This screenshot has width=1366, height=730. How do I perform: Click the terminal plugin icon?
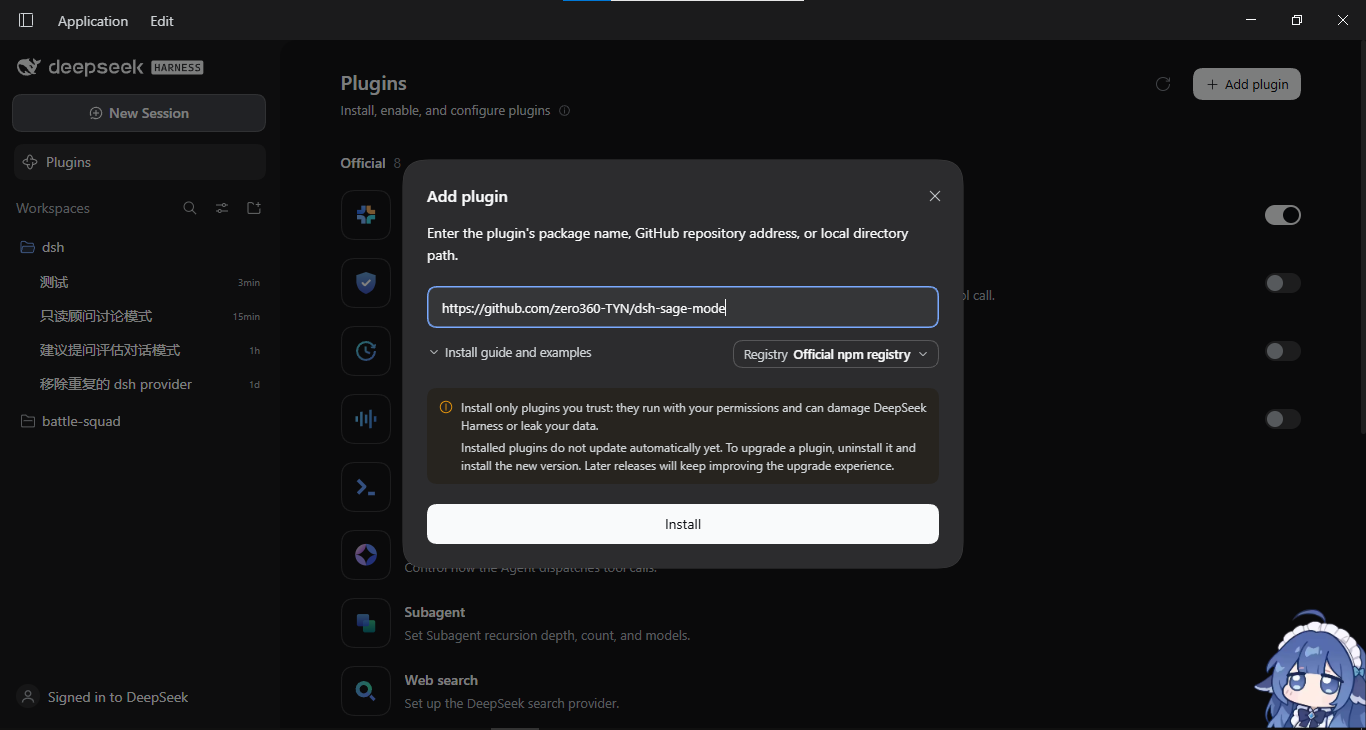tap(366, 487)
